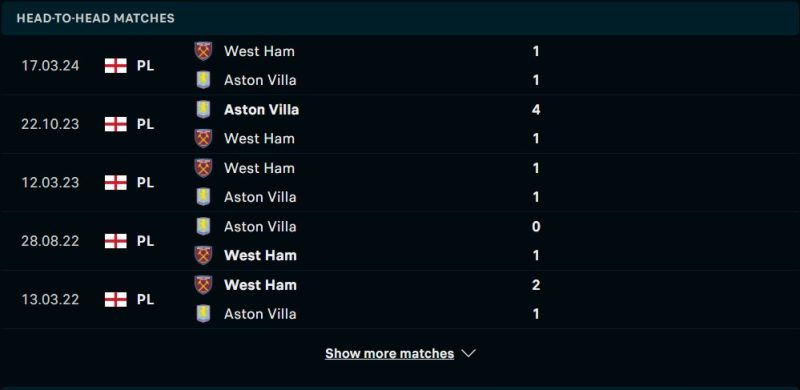This screenshot has width=800, height=390.
Task: Click West Ham crest in 17.03.24 match
Action: click(x=203, y=51)
